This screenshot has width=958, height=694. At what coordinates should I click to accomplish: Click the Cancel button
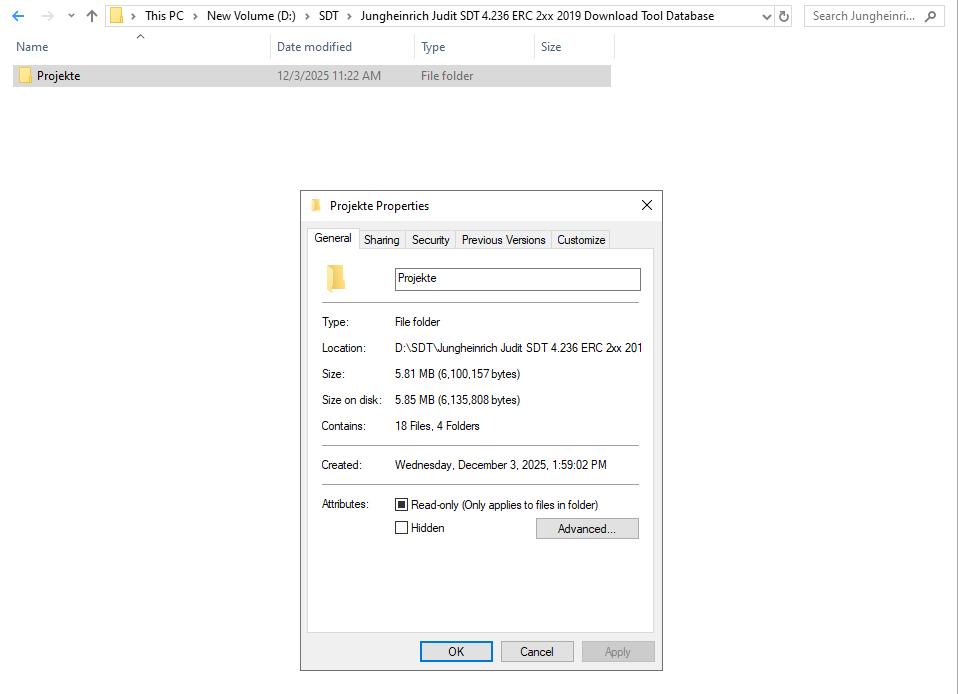point(537,652)
